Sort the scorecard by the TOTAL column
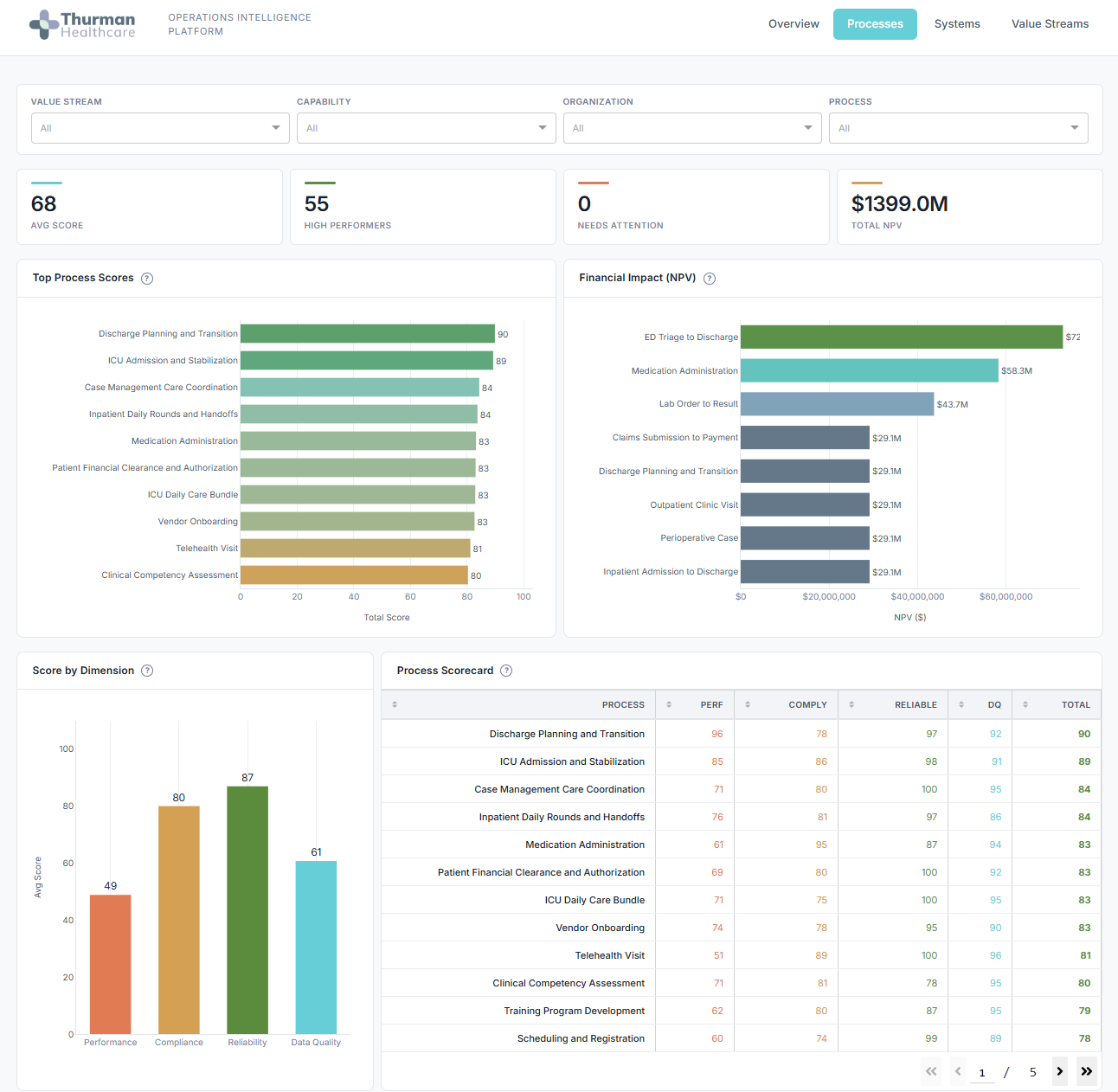Image resolution: width=1118 pixels, height=1092 pixels. pyautogui.click(x=1026, y=704)
